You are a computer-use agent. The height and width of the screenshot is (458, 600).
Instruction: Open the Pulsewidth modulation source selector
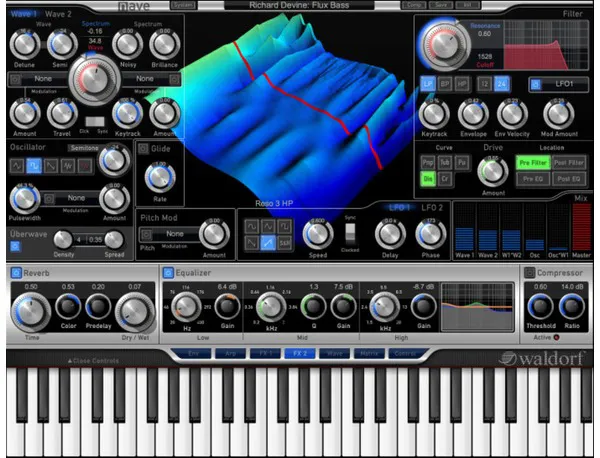pos(71,198)
